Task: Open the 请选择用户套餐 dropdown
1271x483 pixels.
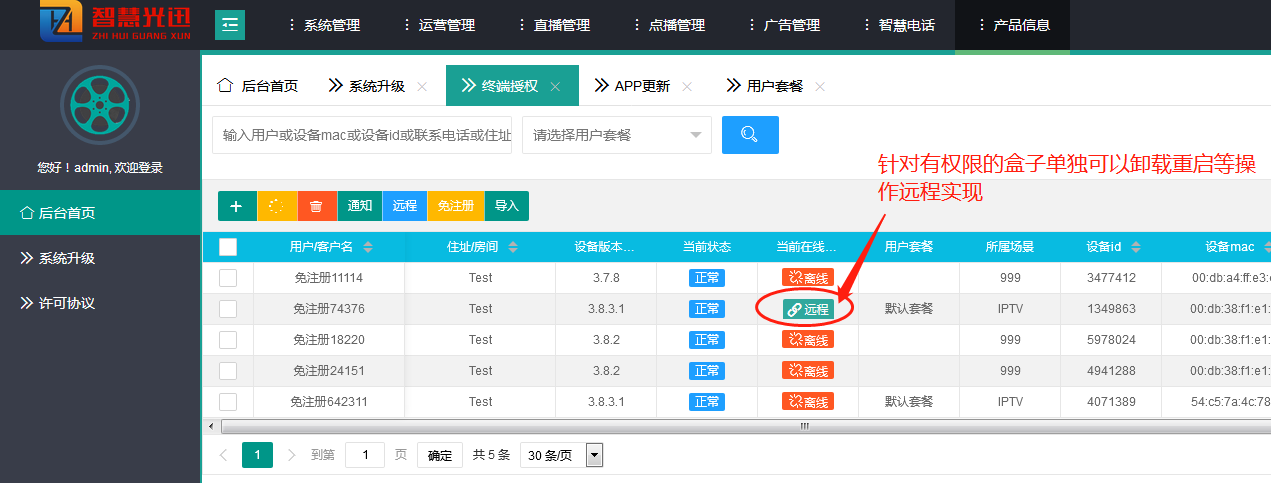Action: pos(616,135)
